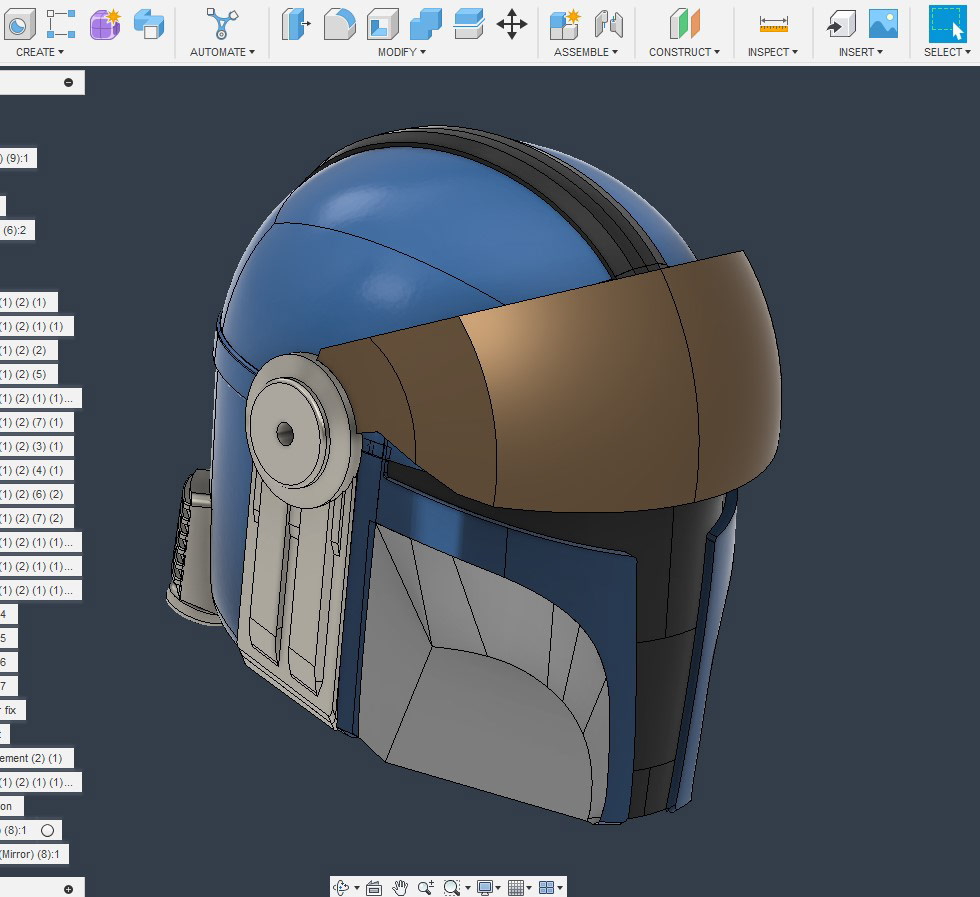Viewport: 980px width, 897px height.
Task: Open the INSERT dropdown menu
Action: coord(861,52)
